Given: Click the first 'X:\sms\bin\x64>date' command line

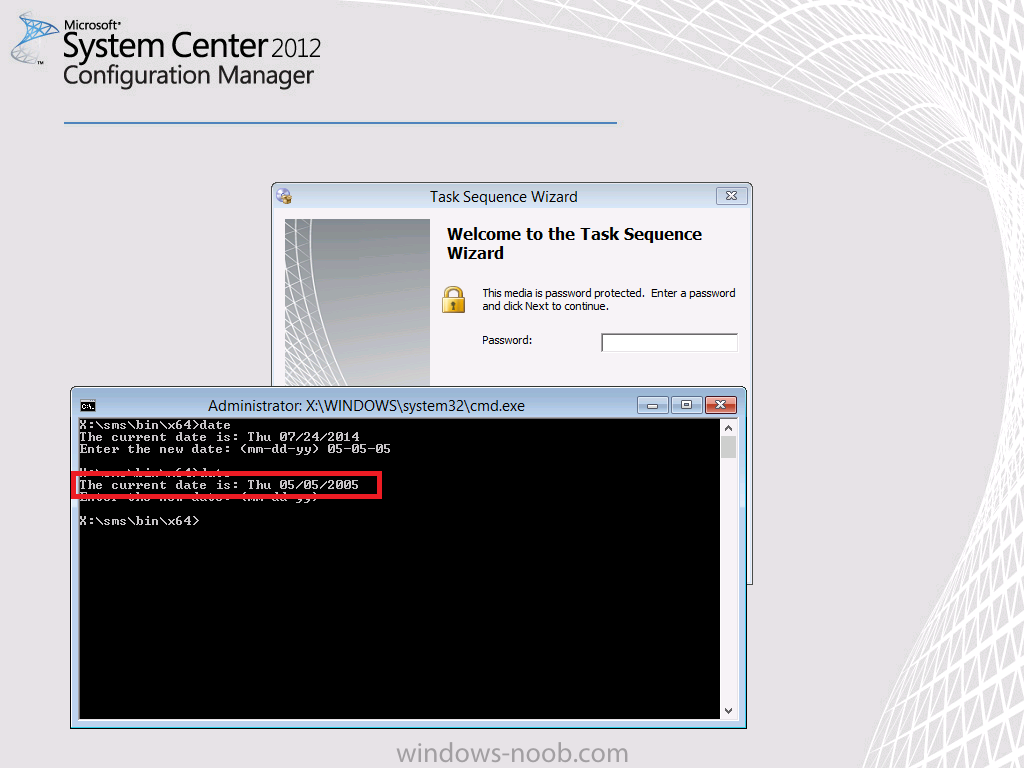Looking at the screenshot, I should [x=155, y=425].
